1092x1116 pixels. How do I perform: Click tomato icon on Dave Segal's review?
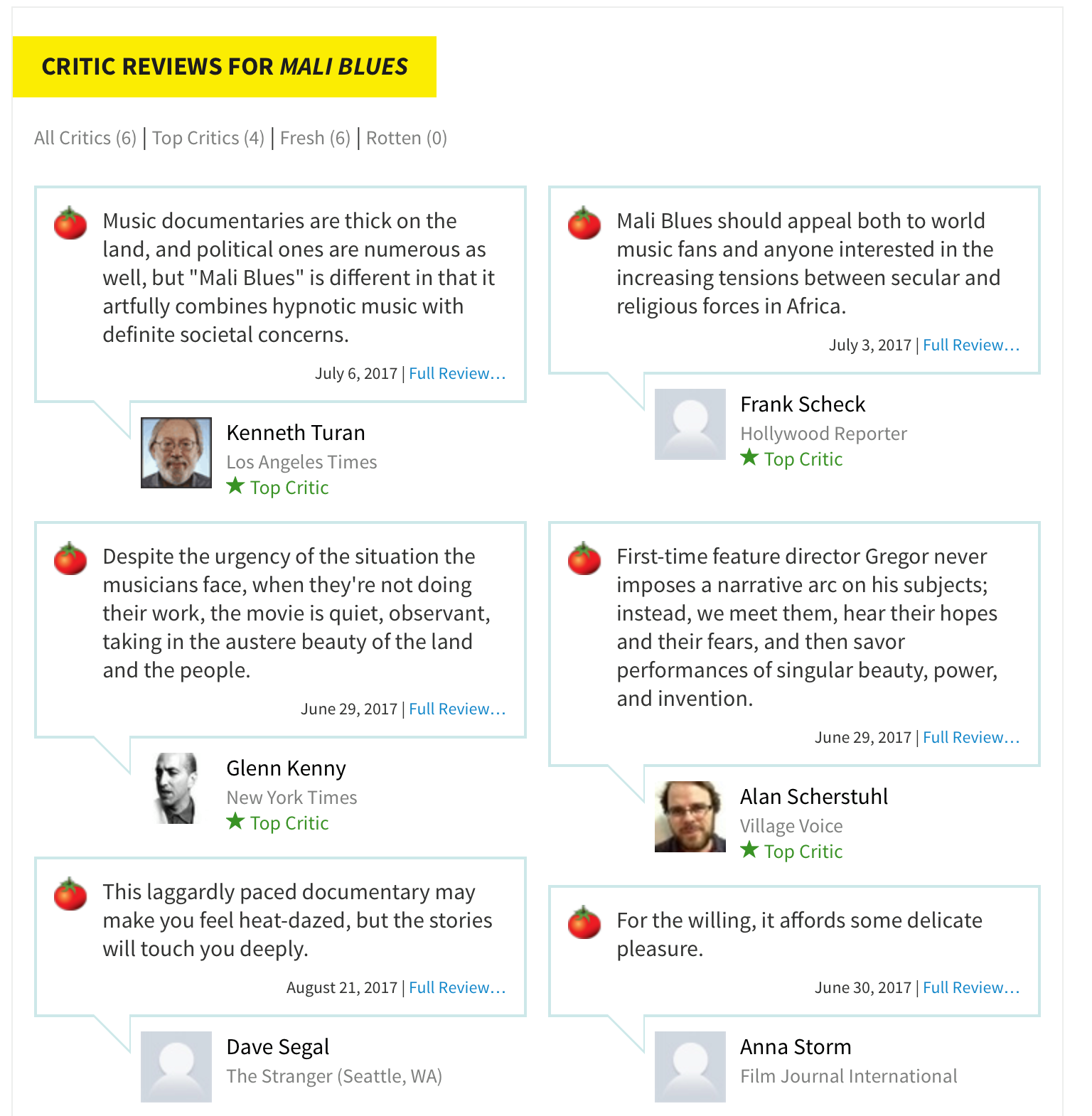(x=70, y=894)
